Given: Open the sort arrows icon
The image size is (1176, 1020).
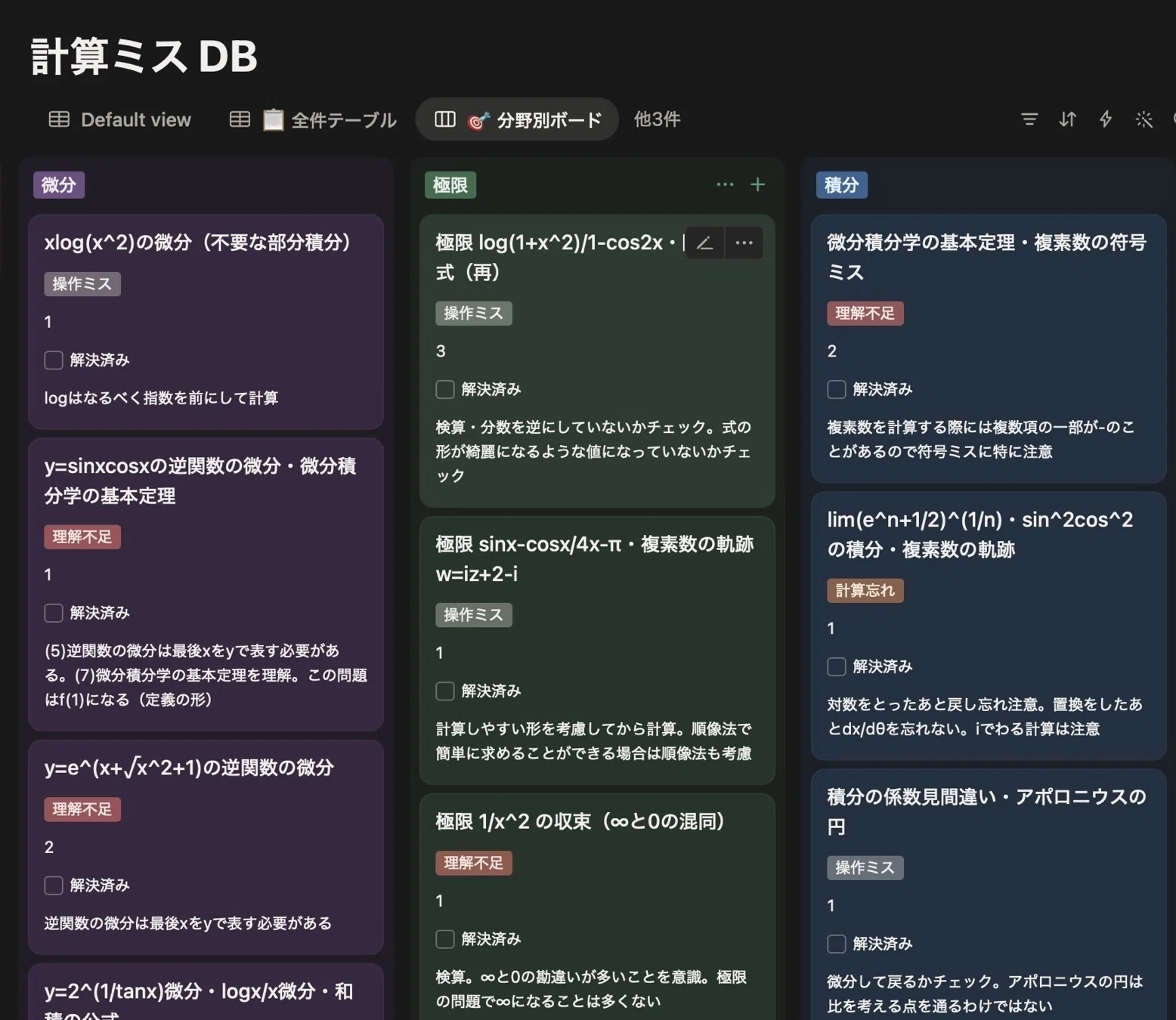Looking at the screenshot, I should pos(1067,119).
